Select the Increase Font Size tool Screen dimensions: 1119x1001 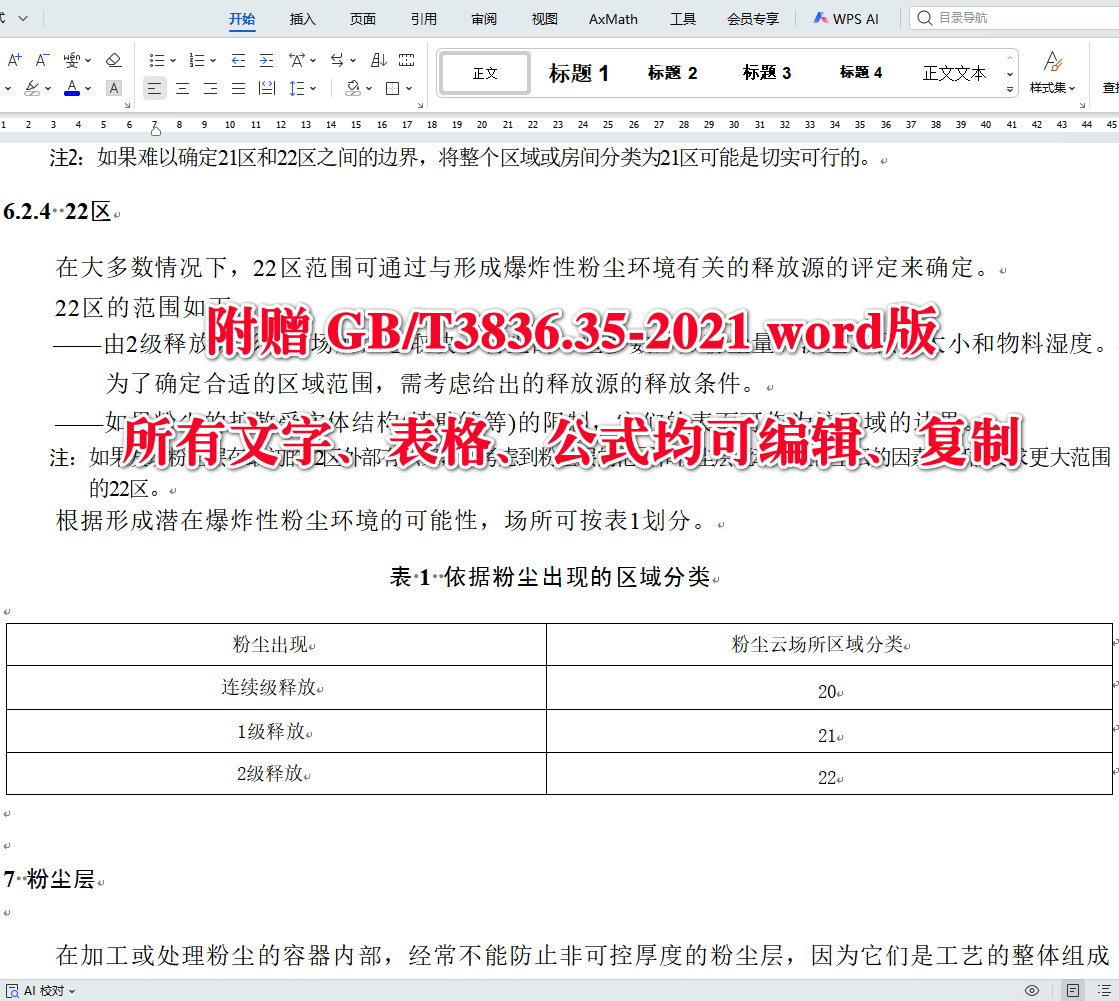[14, 60]
